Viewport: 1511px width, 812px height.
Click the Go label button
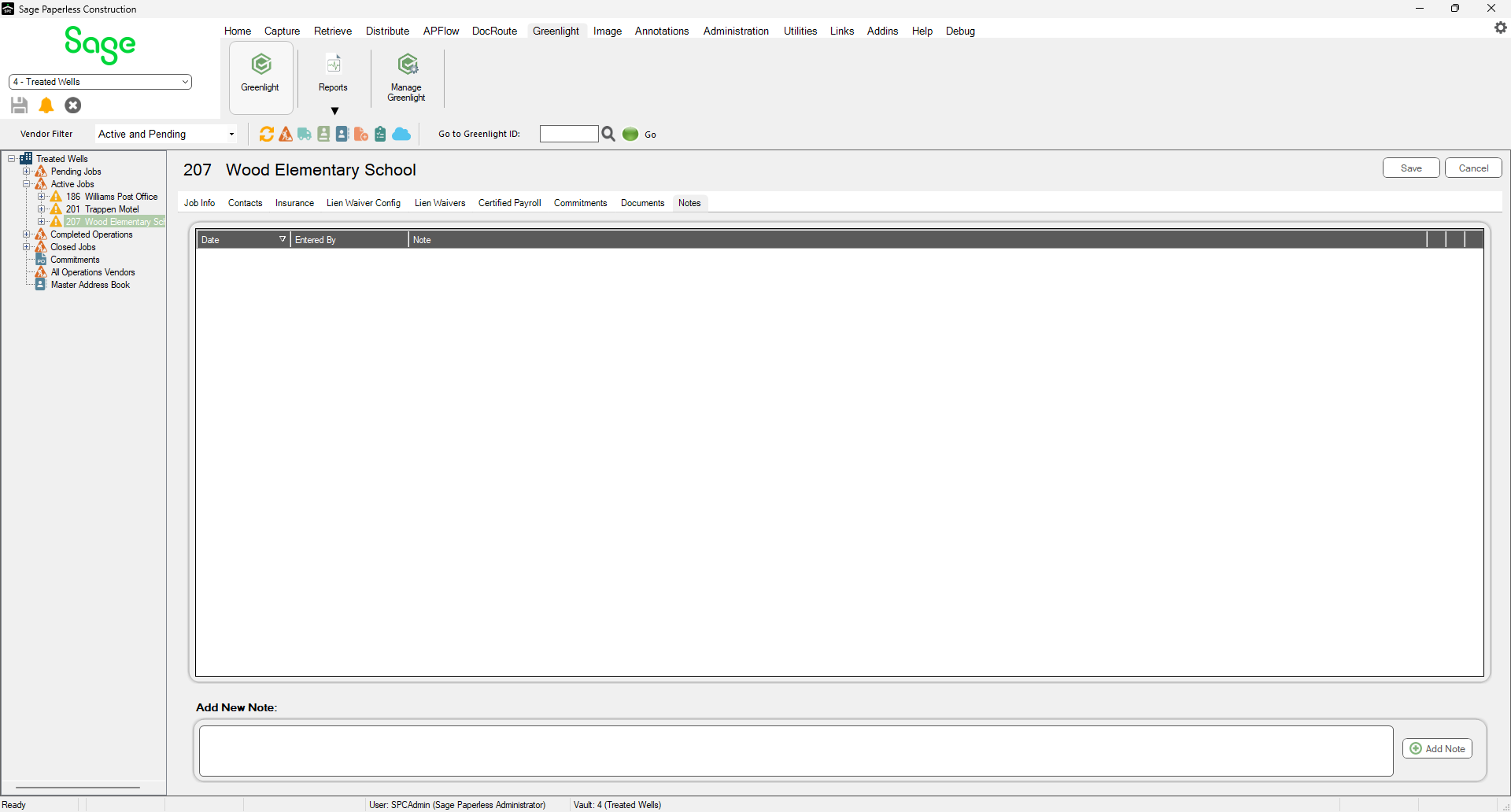tap(650, 135)
